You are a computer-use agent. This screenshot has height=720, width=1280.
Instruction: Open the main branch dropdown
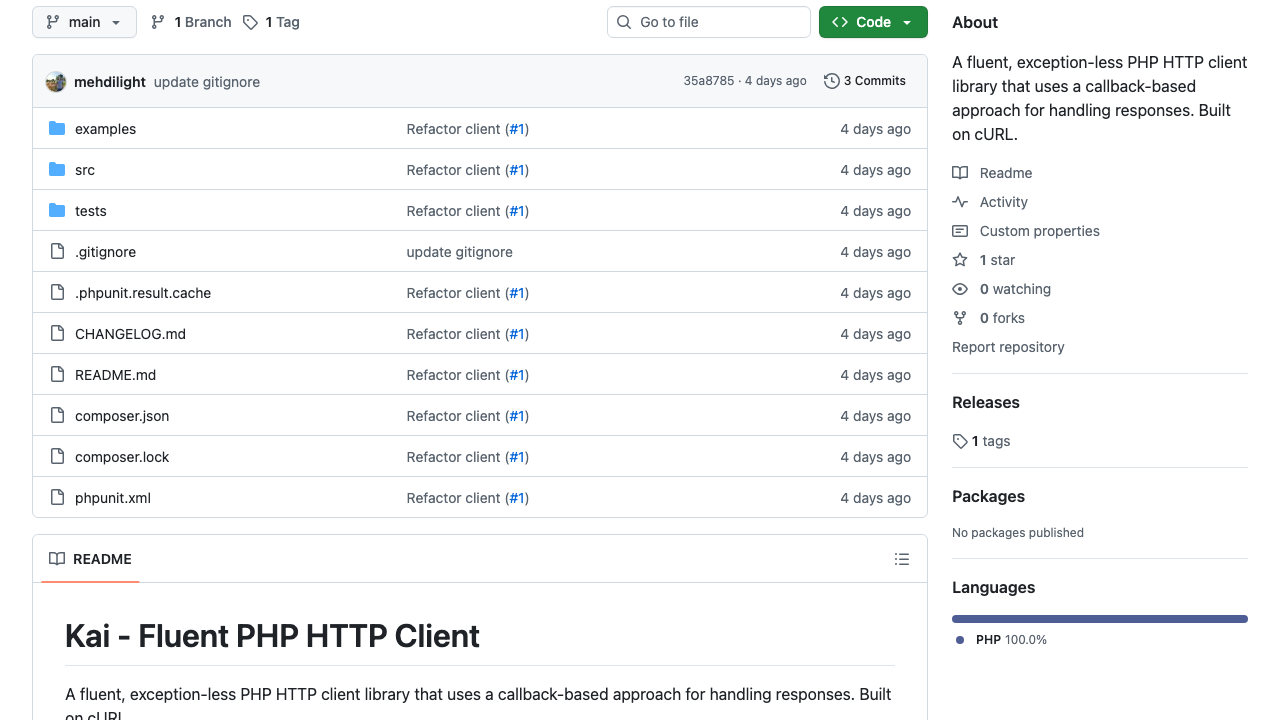(84, 21)
